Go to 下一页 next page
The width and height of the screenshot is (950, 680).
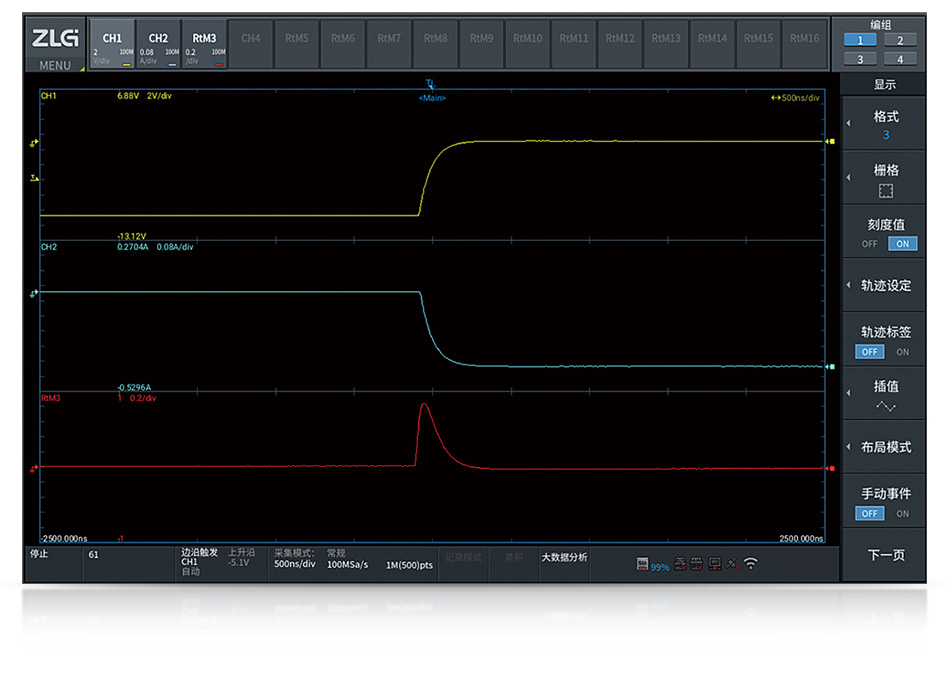pos(883,555)
